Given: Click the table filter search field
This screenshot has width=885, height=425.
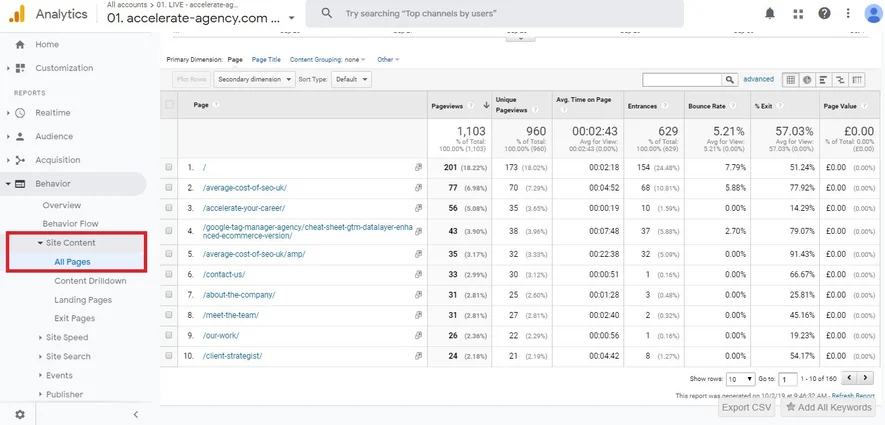Looking at the screenshot, I should click(682, 80).
